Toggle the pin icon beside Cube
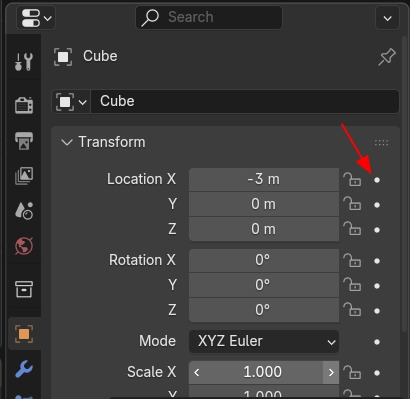The height and width of the screenshot is (399, 410). click(387, 57)
